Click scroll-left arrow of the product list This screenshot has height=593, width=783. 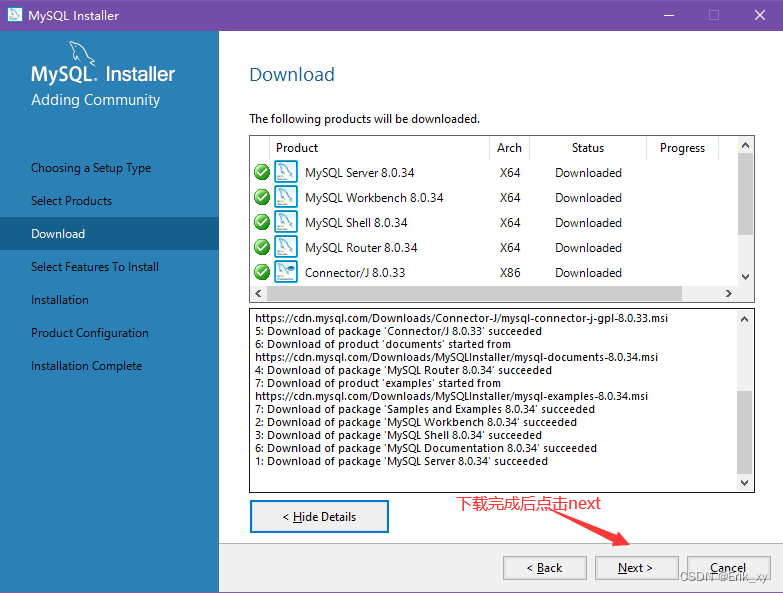tap(258, 294)
